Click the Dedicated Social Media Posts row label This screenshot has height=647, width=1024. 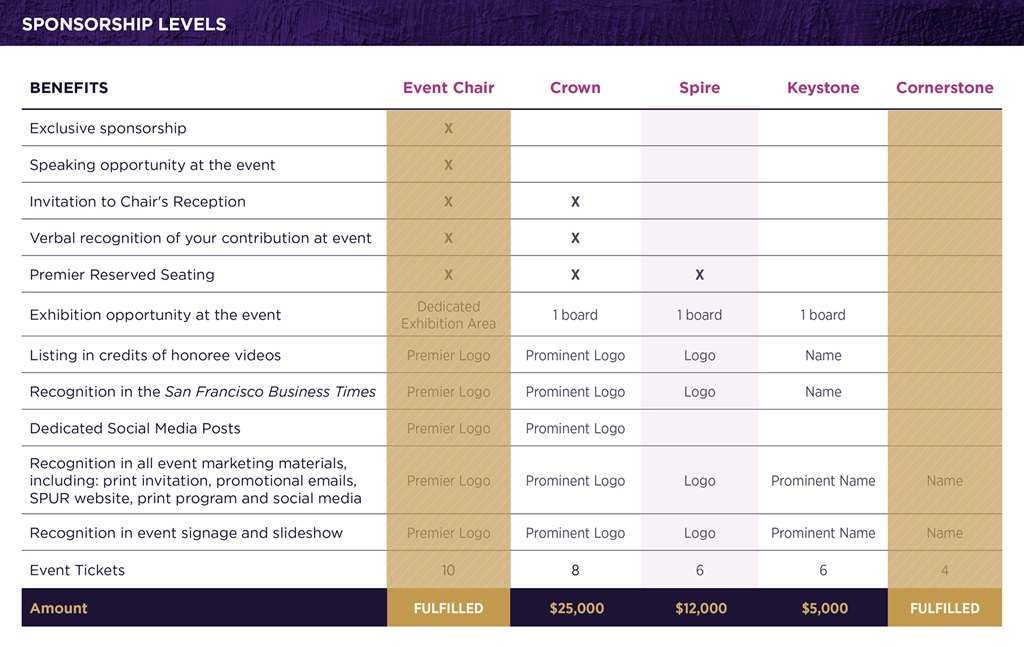tap(135, 428)
